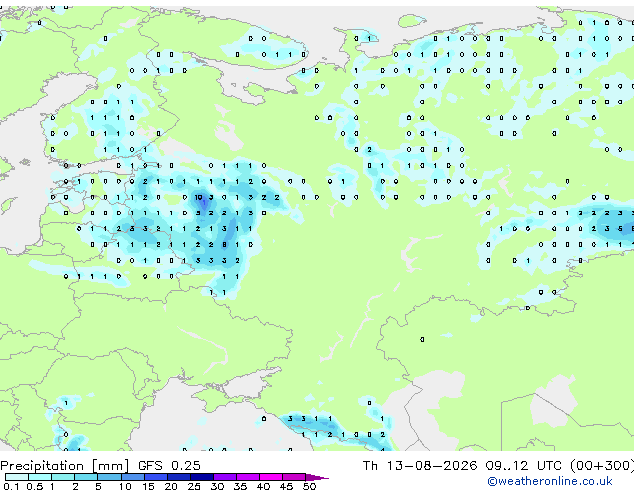Viewport: 634px width, 490px height.
Task: Pick the 1–2 mm legend color swatch
Action: click(63, 477)
